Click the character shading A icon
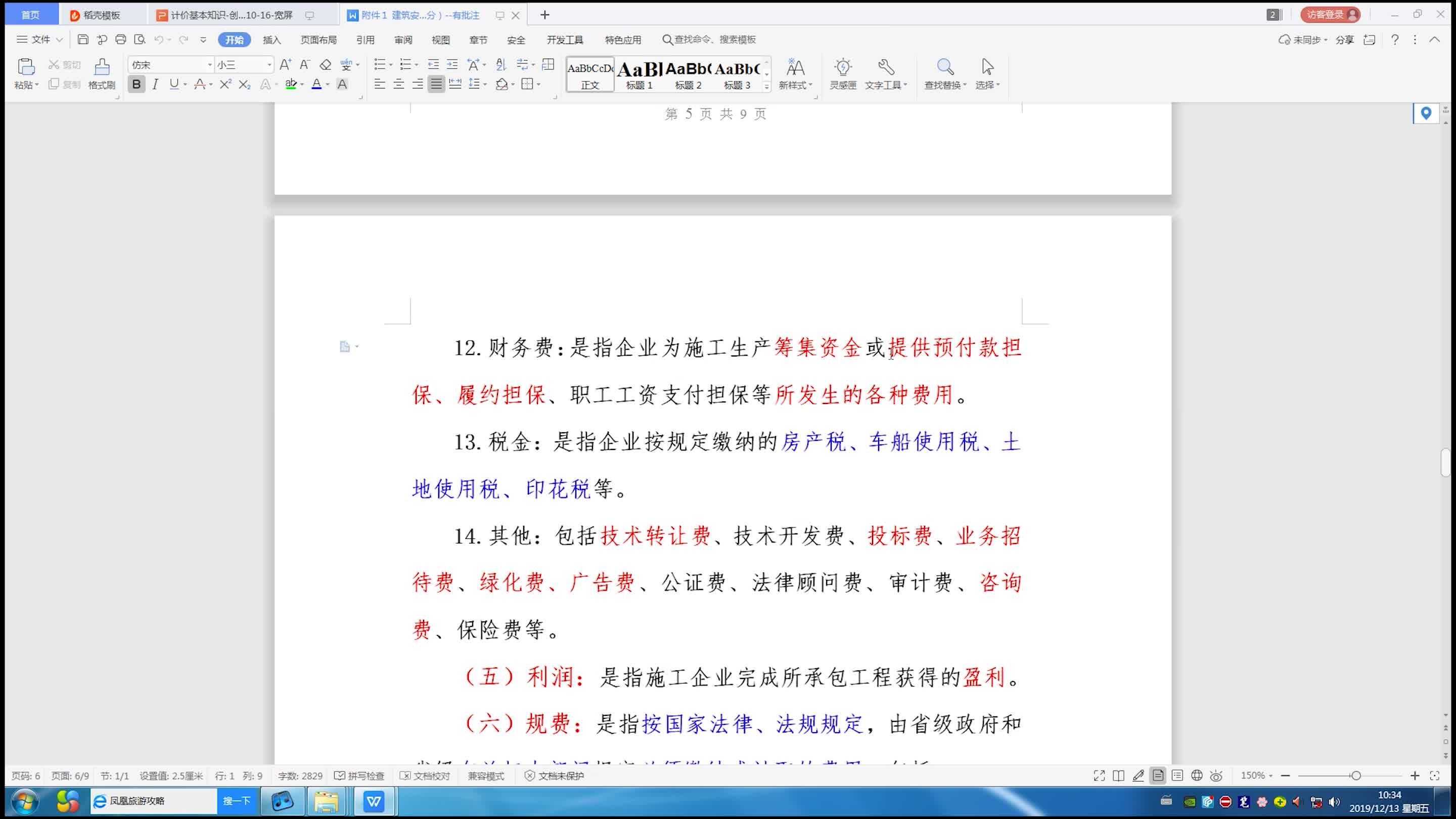 pyautogui.click(x=342, y=84)
